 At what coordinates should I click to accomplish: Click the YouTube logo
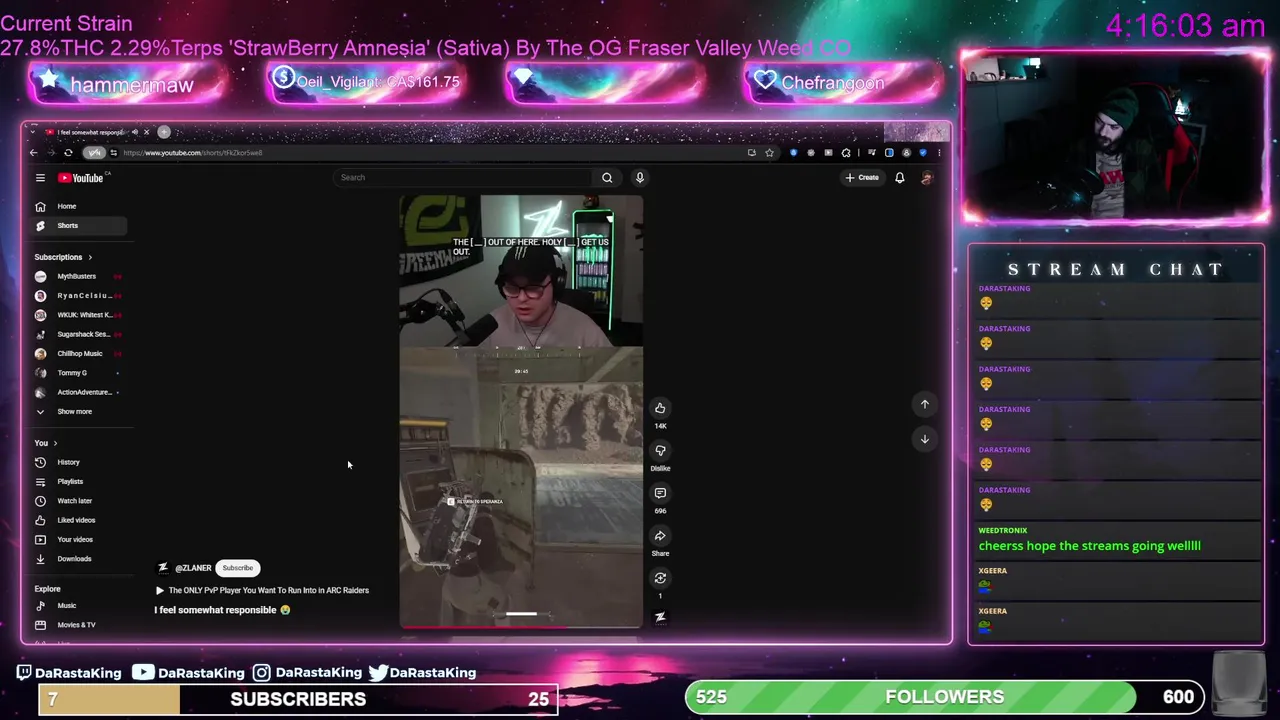(x=81, y=178)
